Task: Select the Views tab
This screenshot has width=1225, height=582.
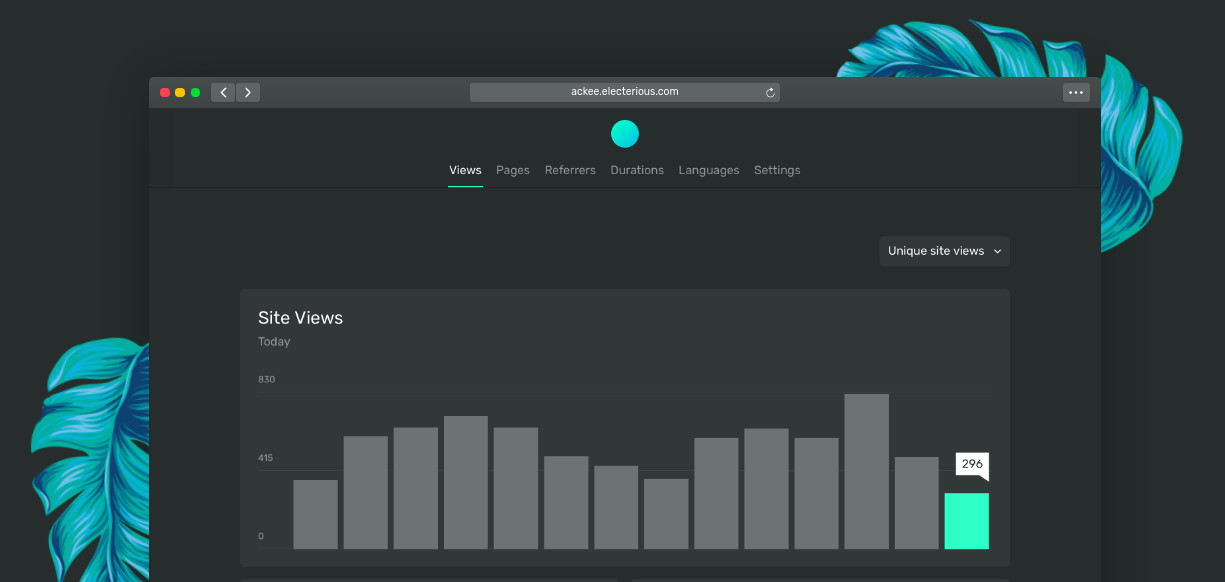Action: click(465, 170)
